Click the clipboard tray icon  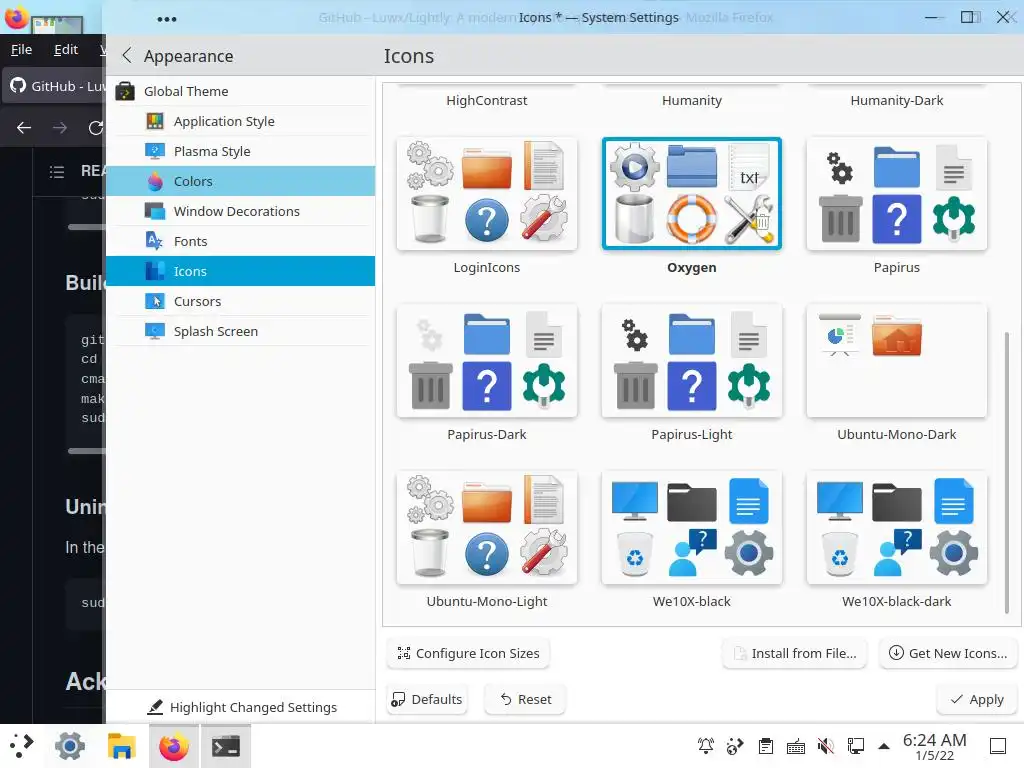(766, 746)
